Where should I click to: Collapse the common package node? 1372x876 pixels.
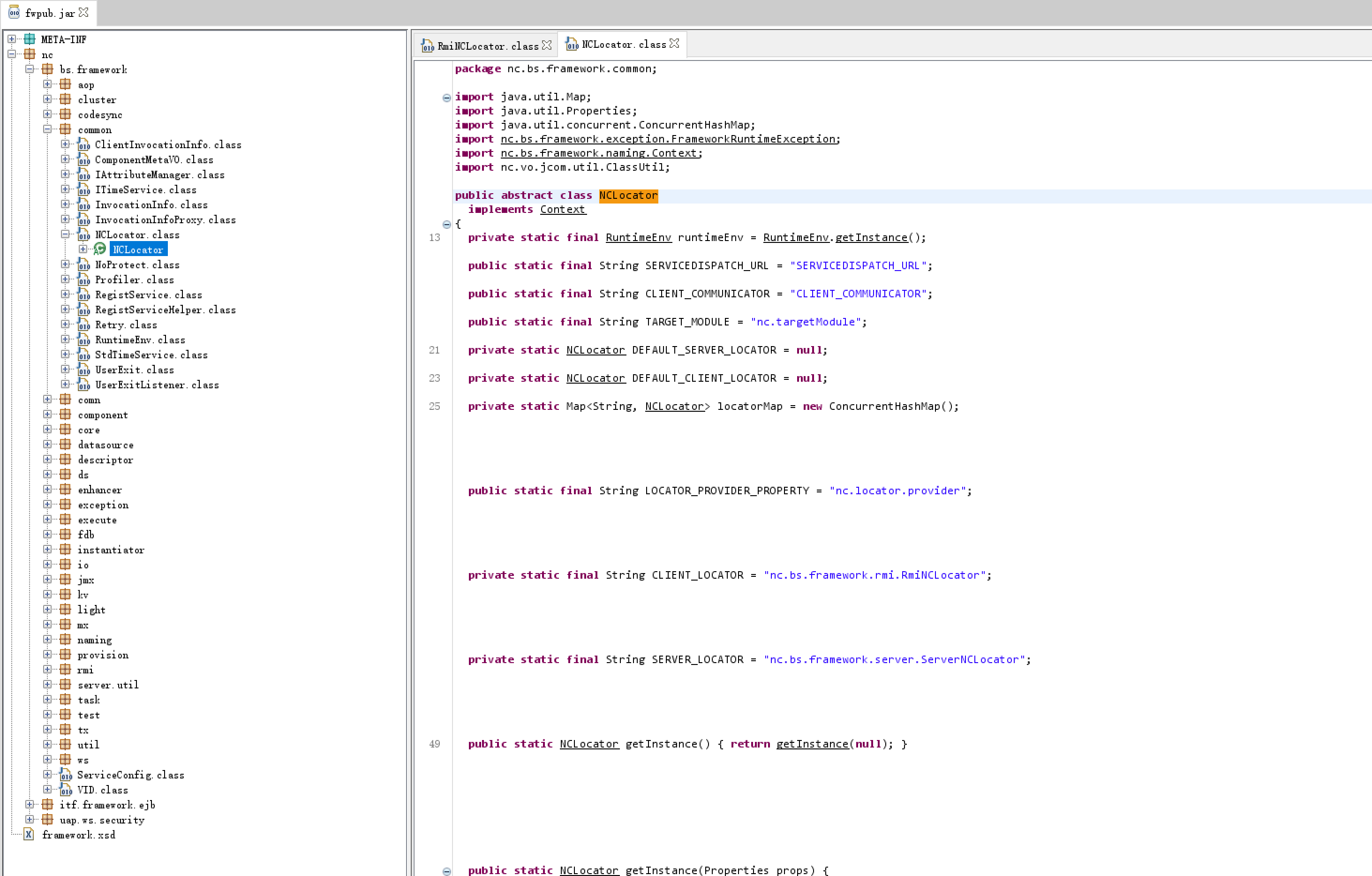(47, 129)
